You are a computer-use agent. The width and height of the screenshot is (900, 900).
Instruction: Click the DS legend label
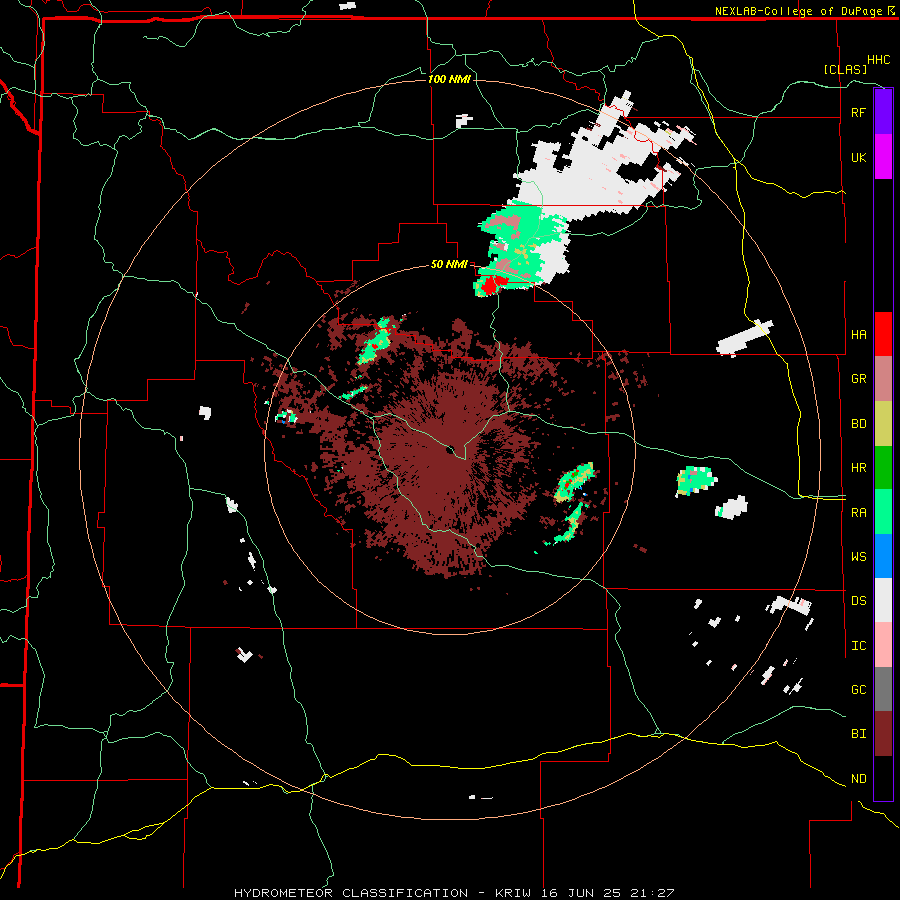click(x=858, y=601)
